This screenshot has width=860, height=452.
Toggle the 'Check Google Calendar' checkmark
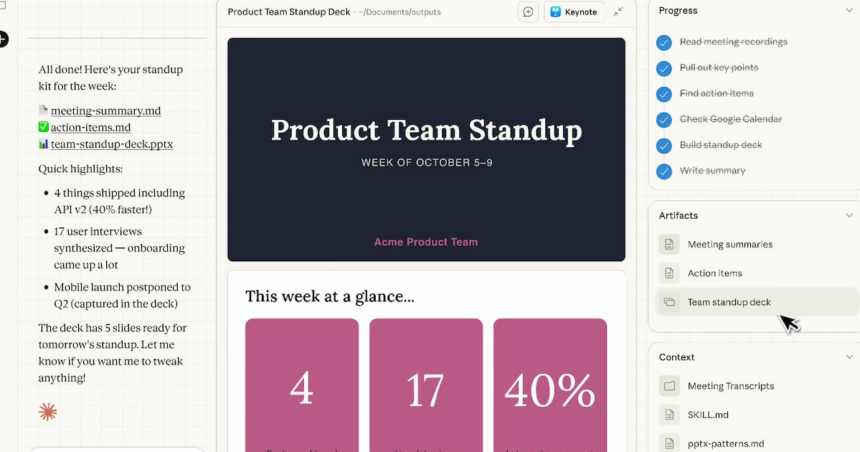click(x=664, y=119)
